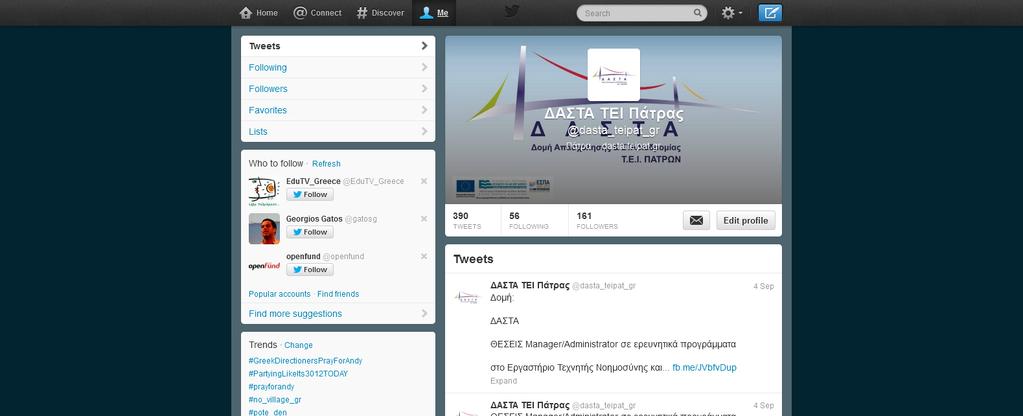1023x416 pixels.
Task: View the 161 followers count
Action: click(x=597, y=220)
